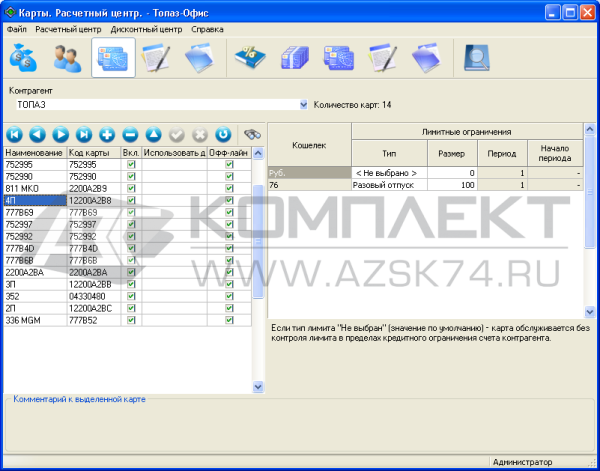Open the Дисконтный центр menu
The height and width of the screenshot is (471, 600).
coord(146,29)
